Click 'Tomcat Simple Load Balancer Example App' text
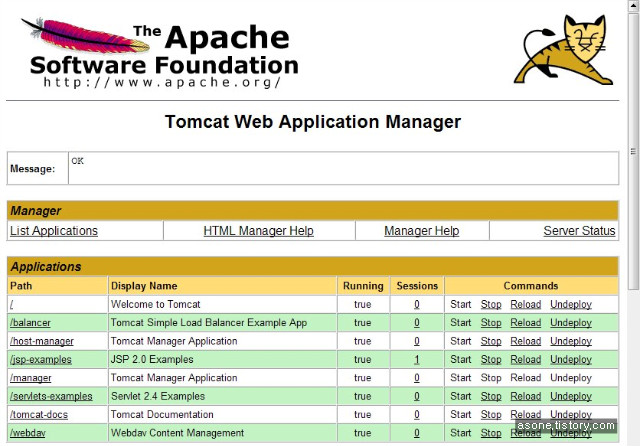 (209, 323)
